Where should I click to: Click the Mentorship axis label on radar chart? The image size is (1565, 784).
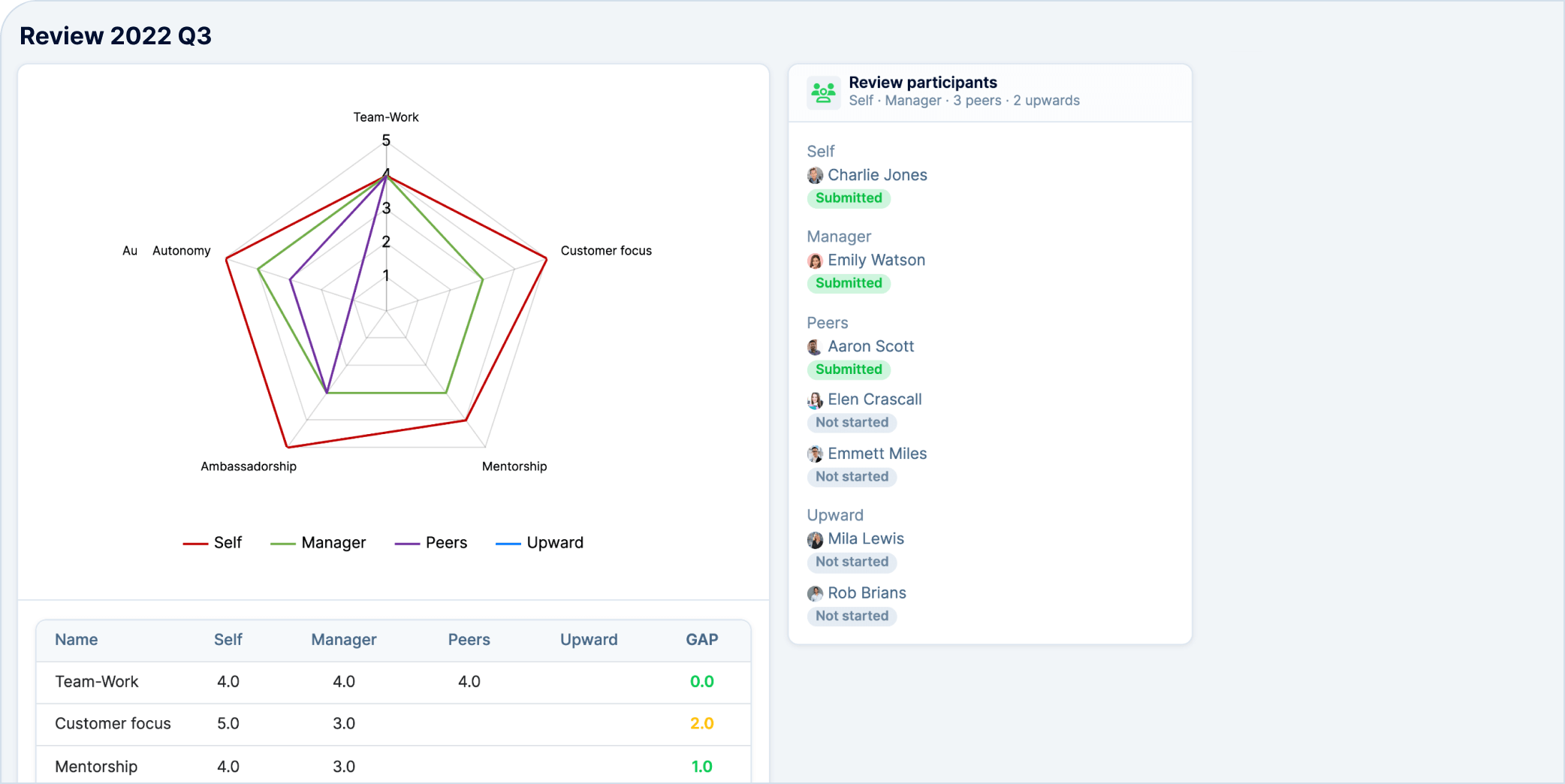[x=514, y=466]
